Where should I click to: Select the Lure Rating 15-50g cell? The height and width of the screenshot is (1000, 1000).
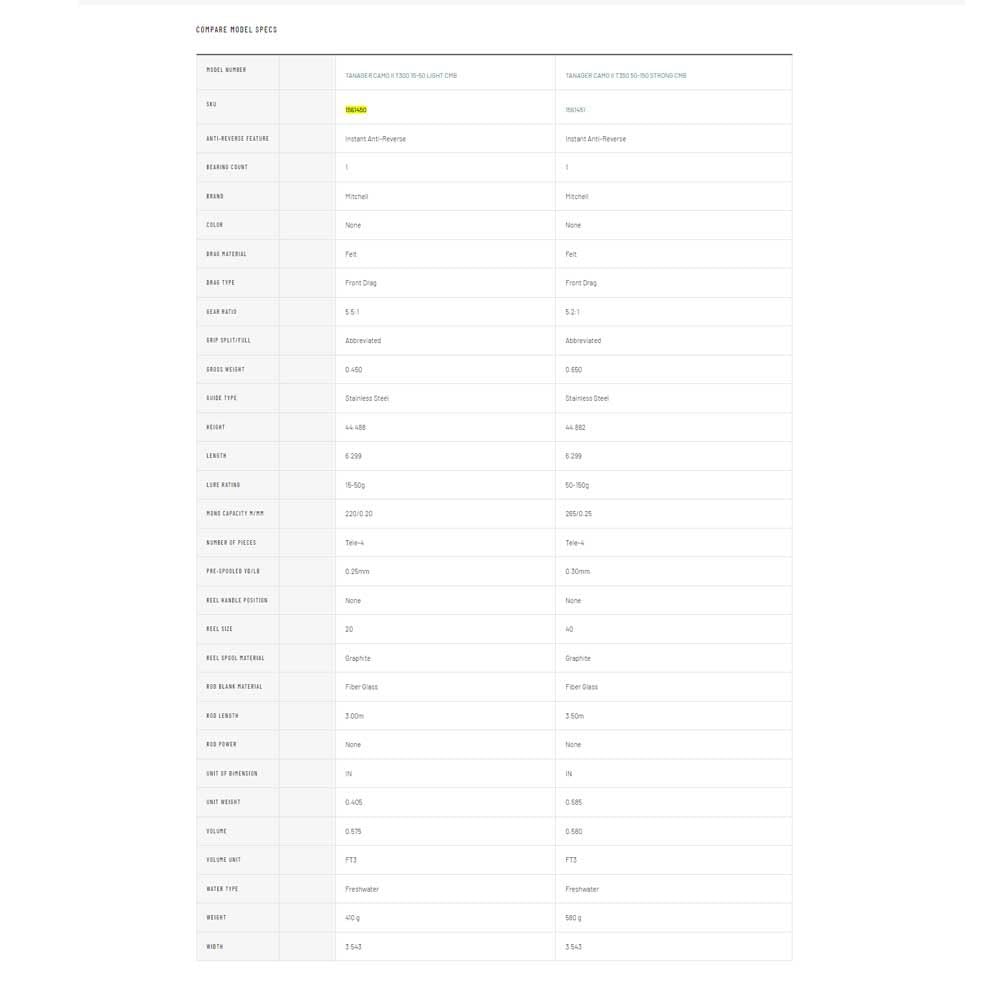click(355, 485)
